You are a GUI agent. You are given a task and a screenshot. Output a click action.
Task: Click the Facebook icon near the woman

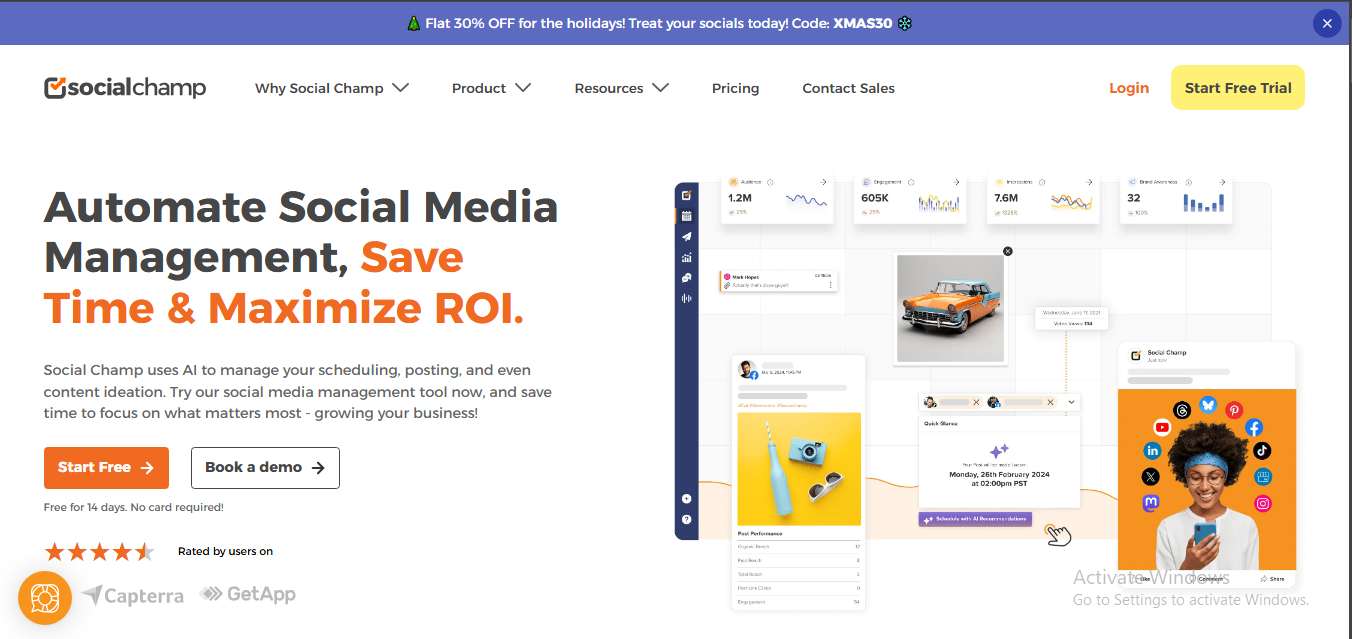pos(1254,427)
